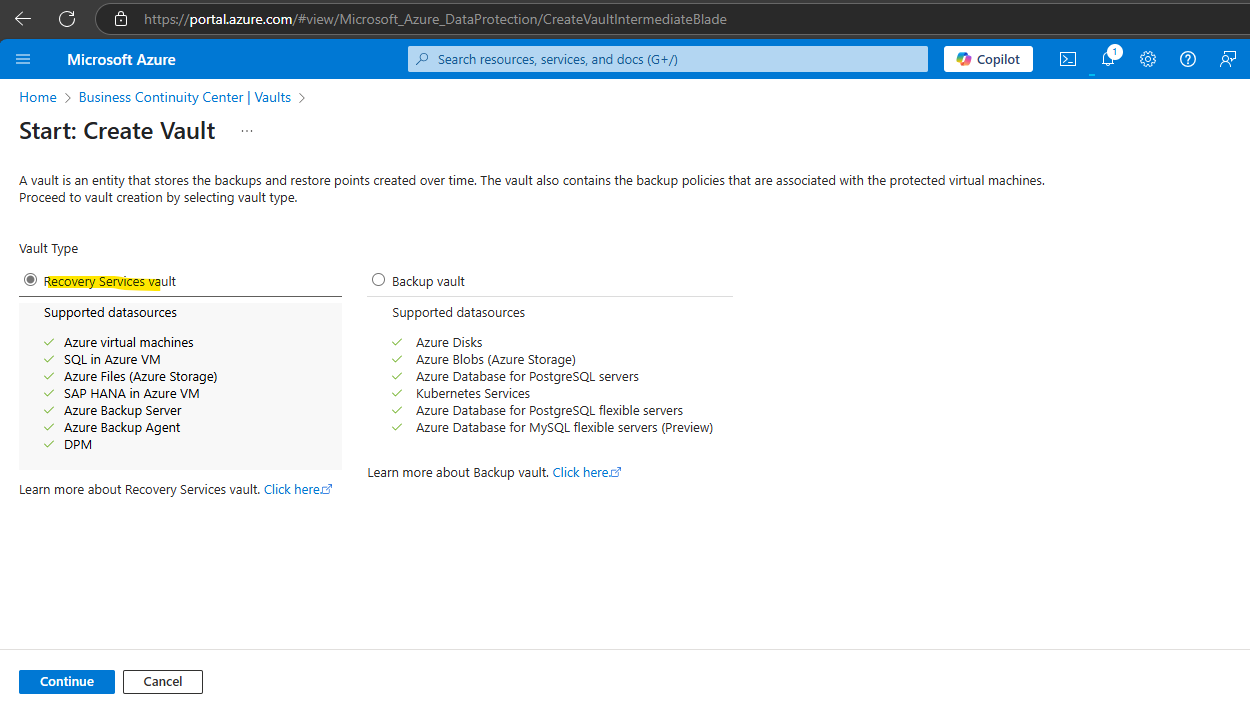Click the SAP HANA in Azure VM entry
Screen dimensions: 1250x709
pos(132,393)
